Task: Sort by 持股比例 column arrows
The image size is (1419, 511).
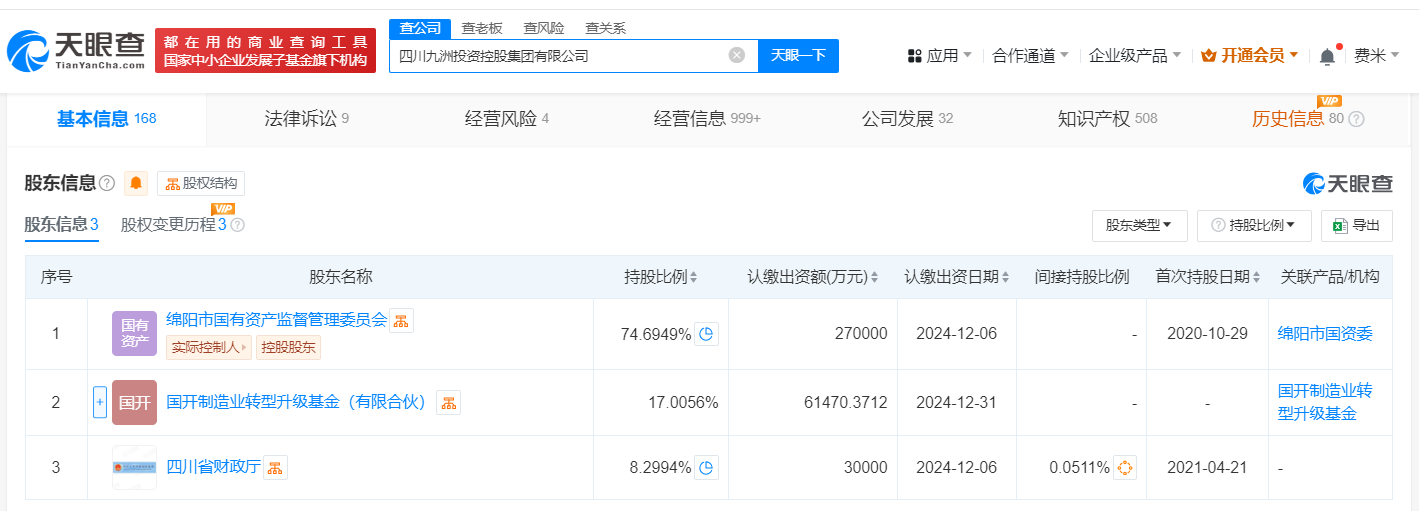Action: click(x=693, y=277)
